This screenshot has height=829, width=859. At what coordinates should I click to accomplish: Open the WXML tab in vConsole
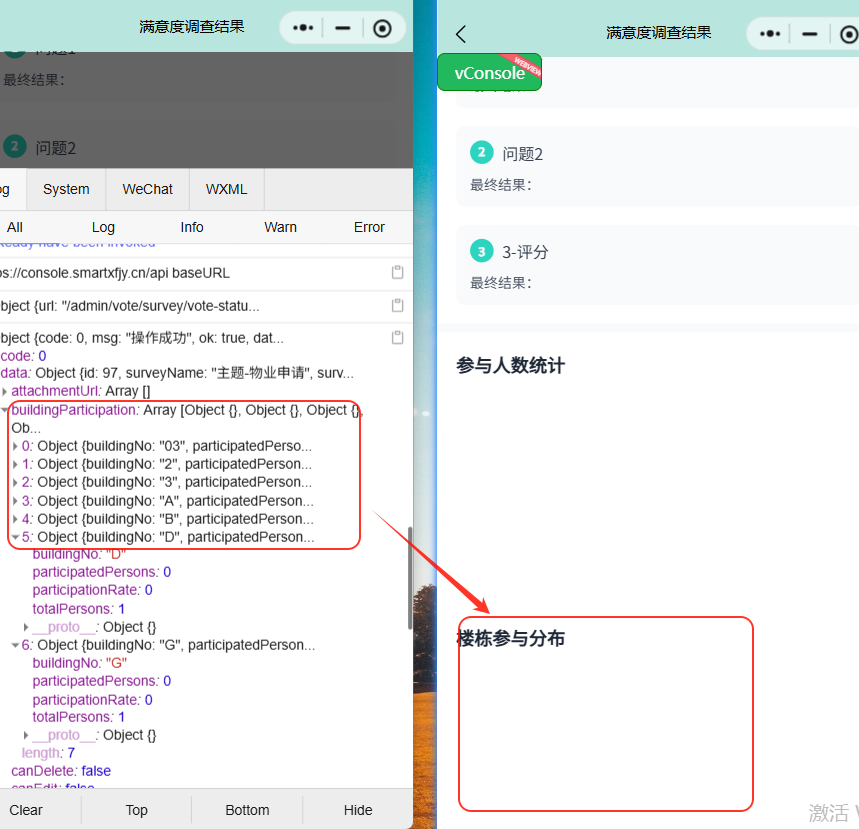(x=227, y=189)
